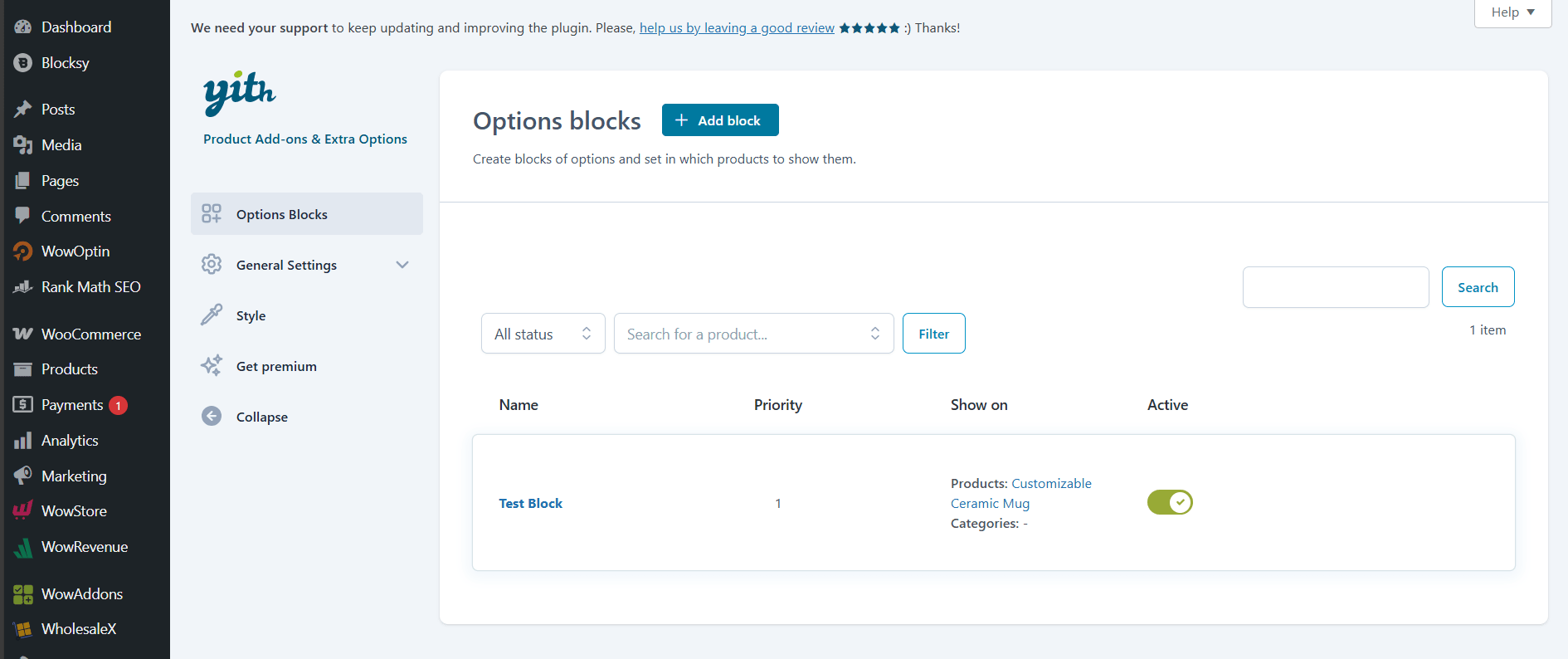Click the Products archive icon

tap(22, 369)
